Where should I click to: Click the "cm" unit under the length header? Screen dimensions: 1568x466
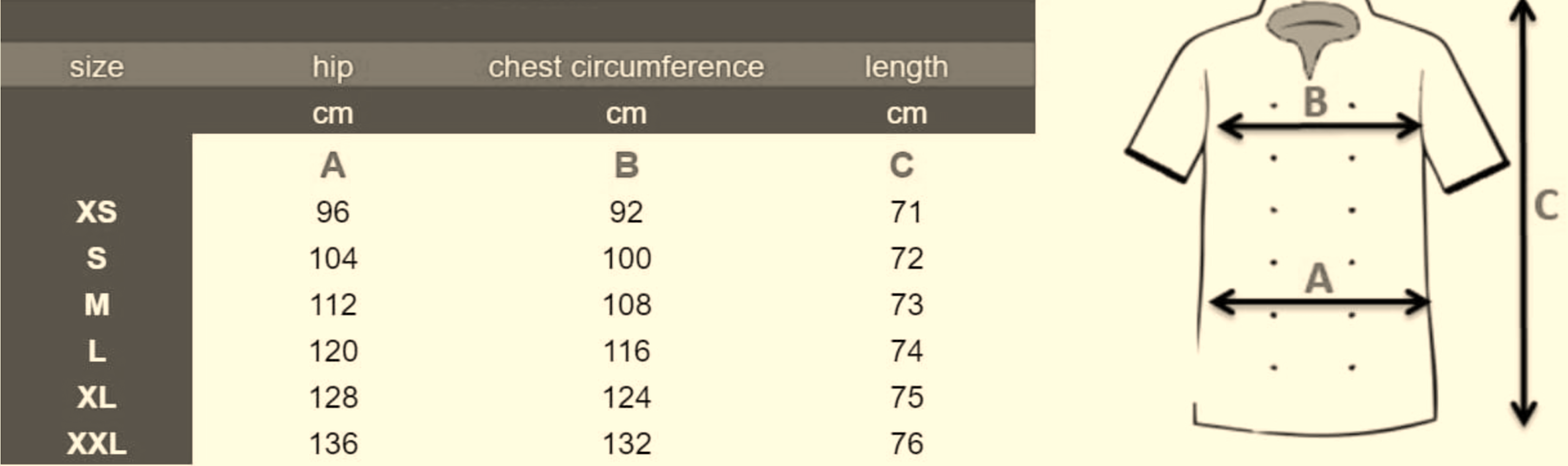[x=907, y=114]
